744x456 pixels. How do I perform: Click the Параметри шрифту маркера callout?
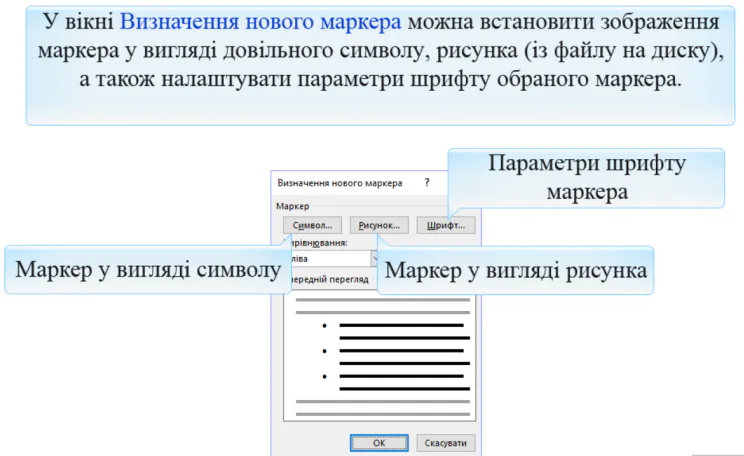tap(586, 177)
